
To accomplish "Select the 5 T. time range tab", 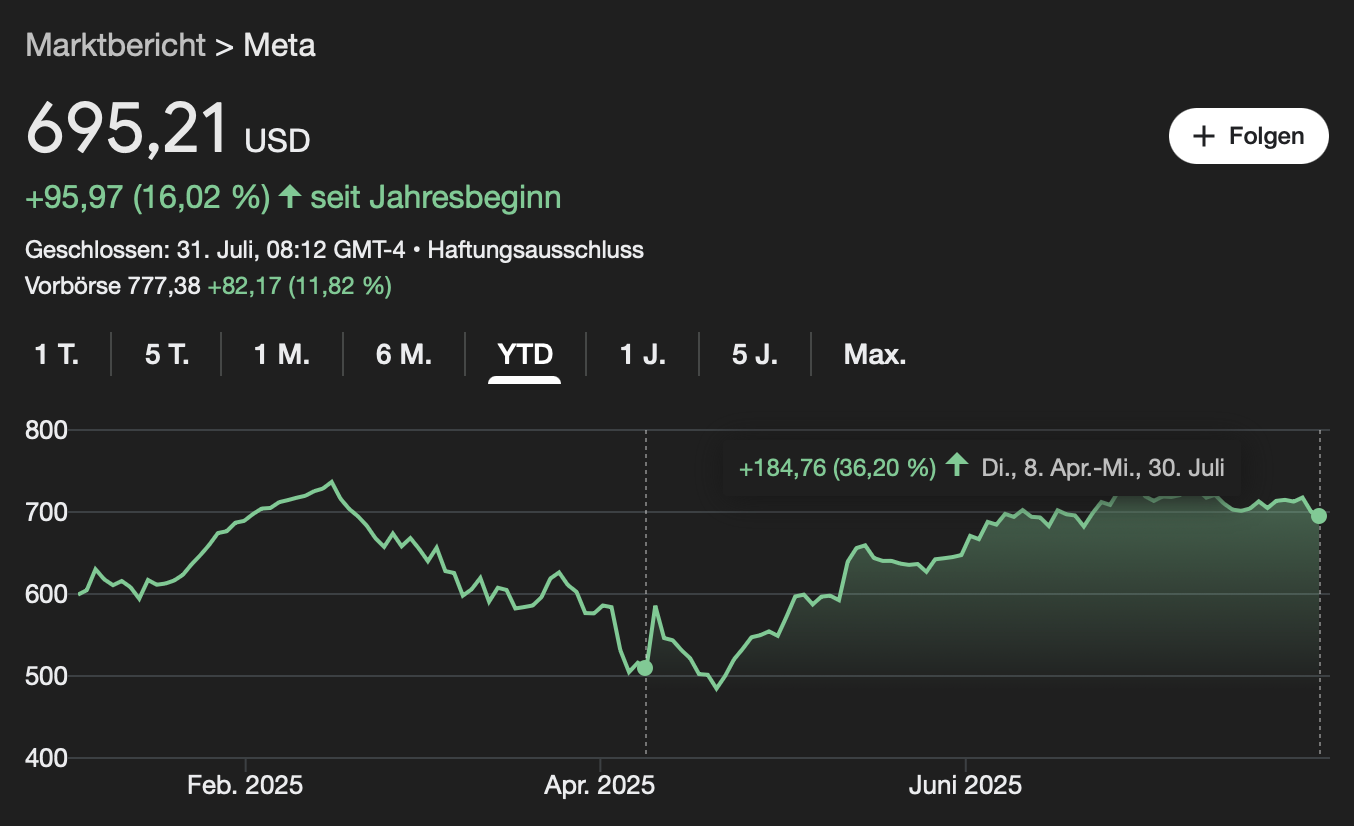I will 167,354.
